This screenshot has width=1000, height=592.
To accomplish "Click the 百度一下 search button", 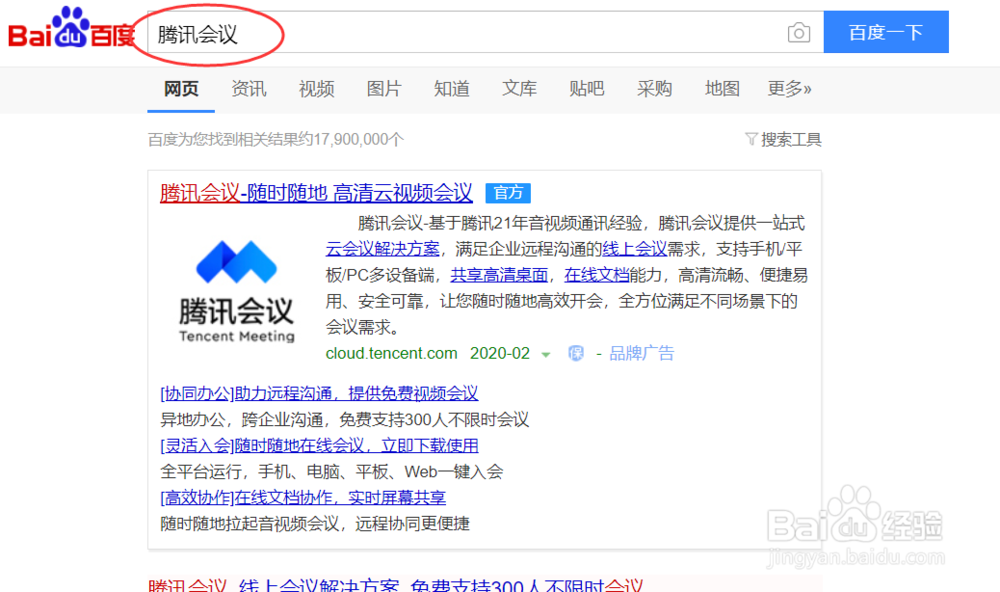I will (x=886, y=32).
